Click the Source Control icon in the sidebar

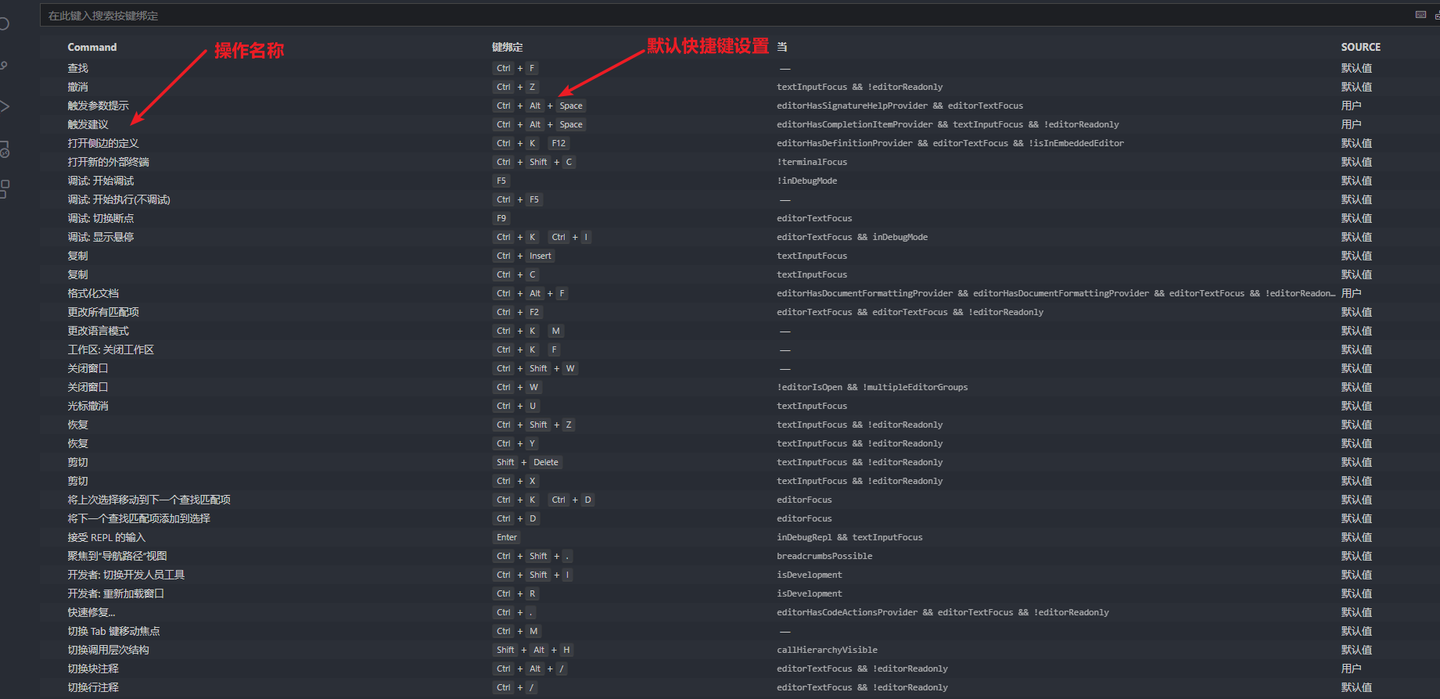click(5, 67)
